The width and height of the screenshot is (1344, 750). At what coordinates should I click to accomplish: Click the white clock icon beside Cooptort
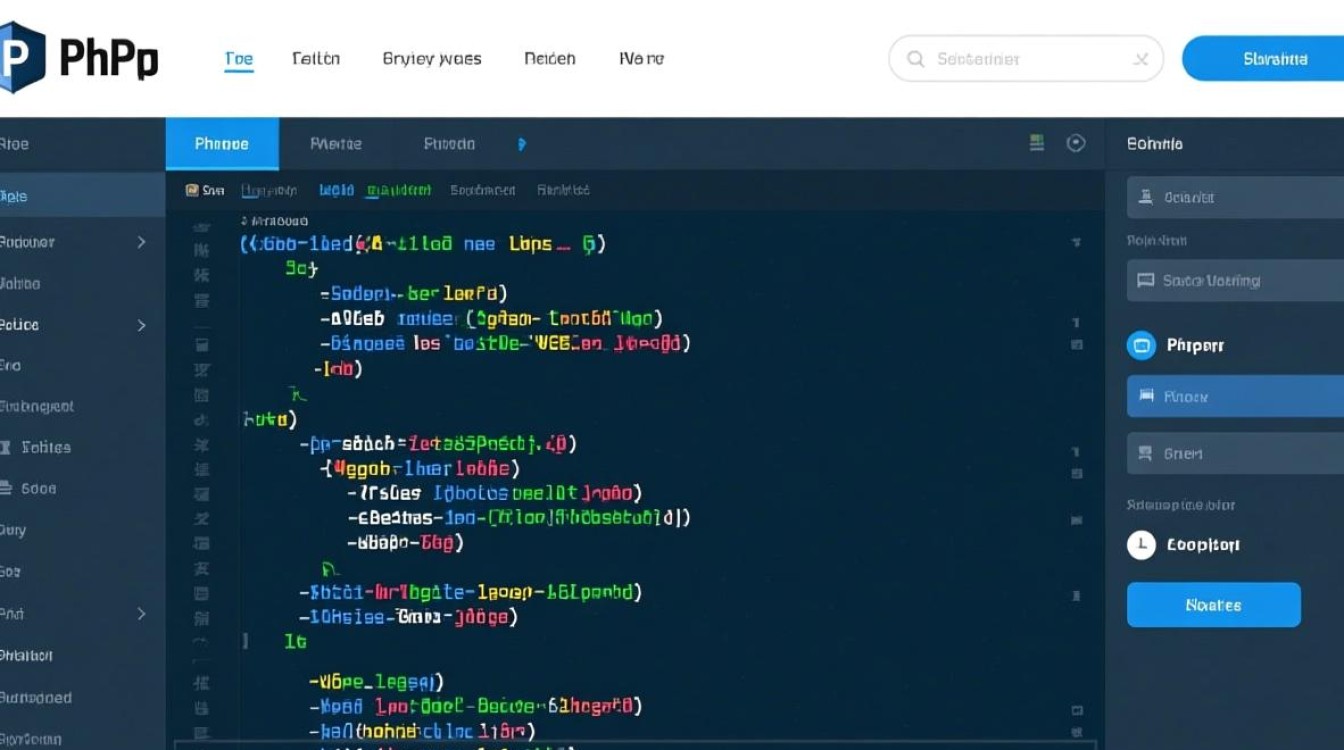click(1141, 545)
